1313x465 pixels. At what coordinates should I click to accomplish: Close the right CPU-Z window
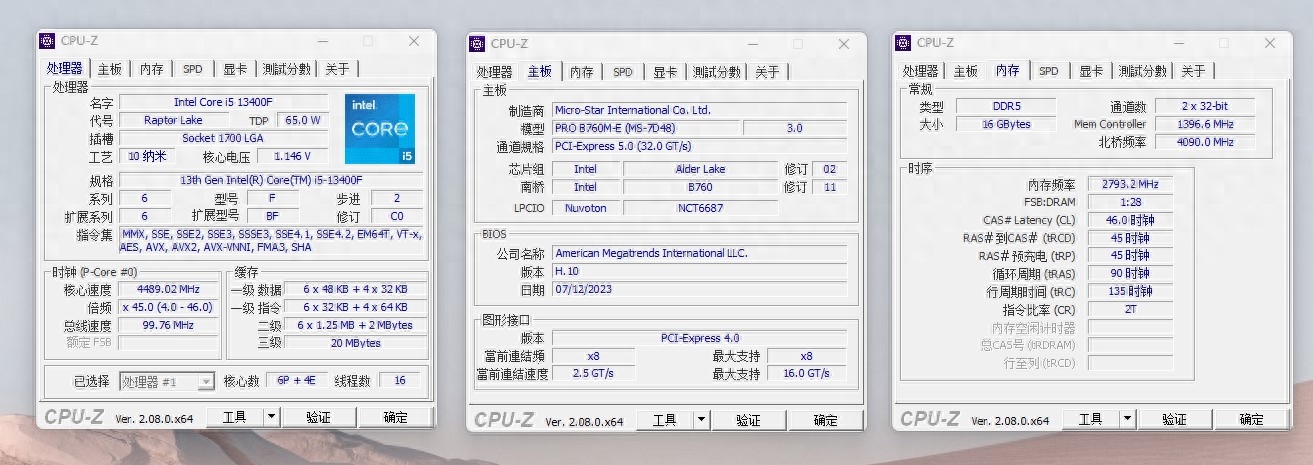[1271, 43]
